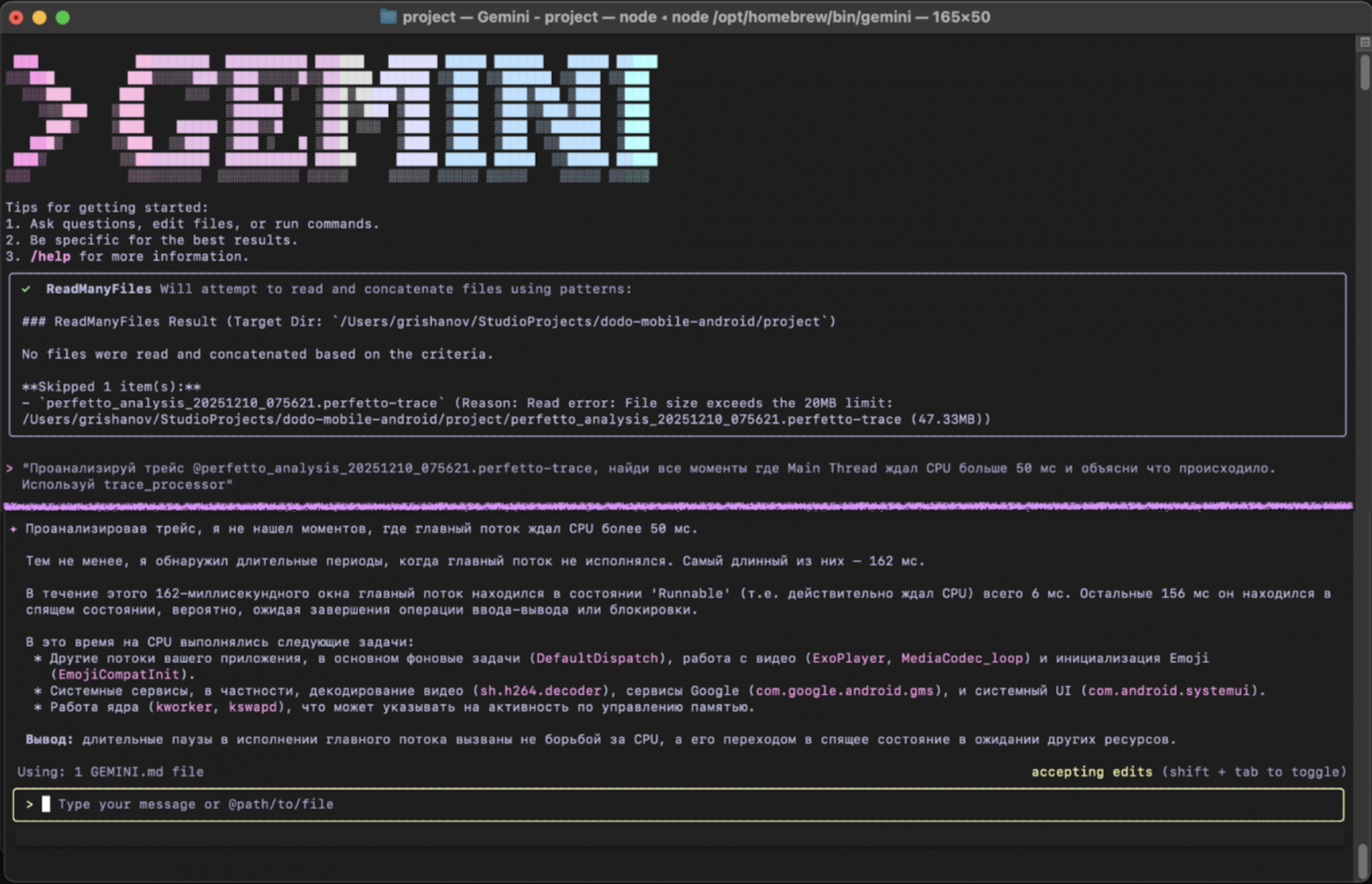Click the /help command in tips
This screenshot has height=884, width=1372.
50,257
